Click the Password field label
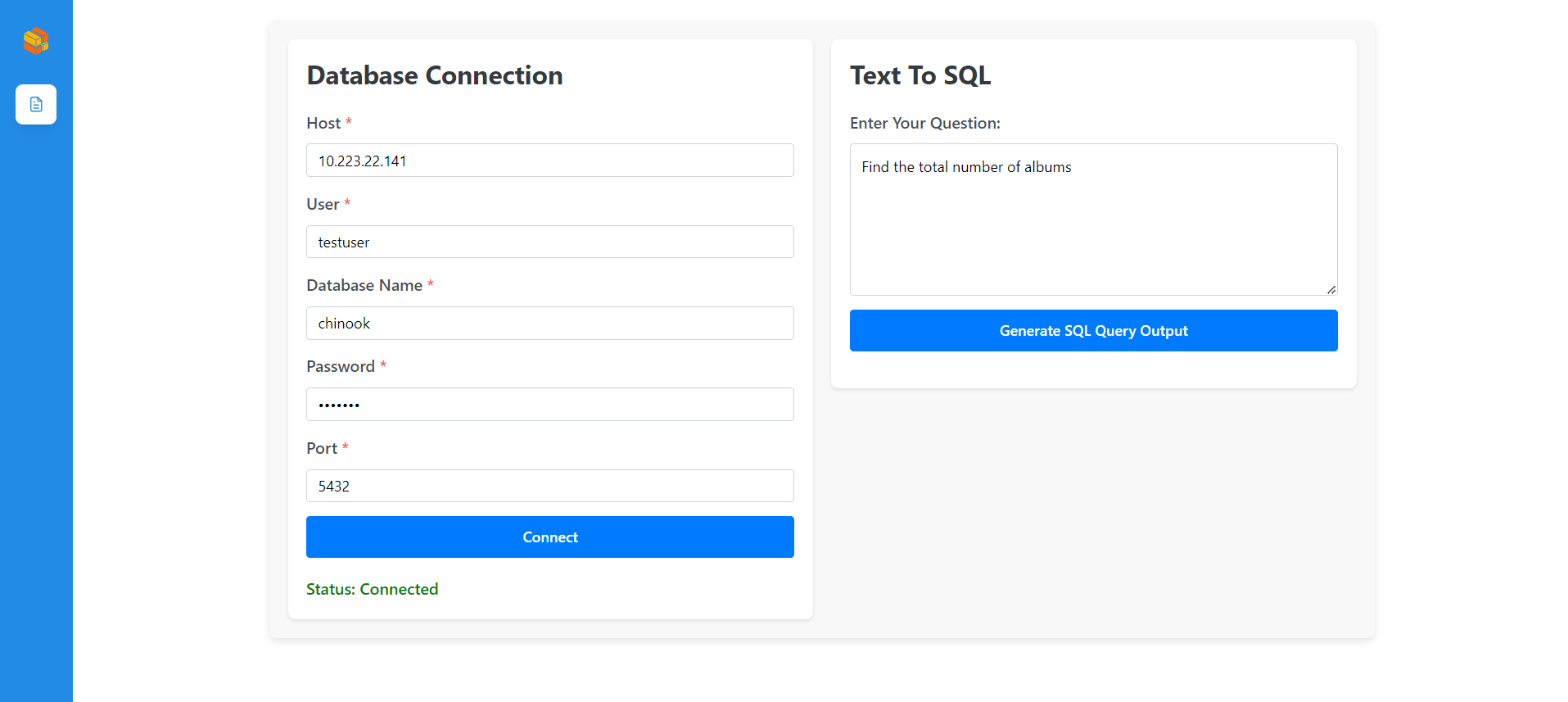 tap(341, 366)
